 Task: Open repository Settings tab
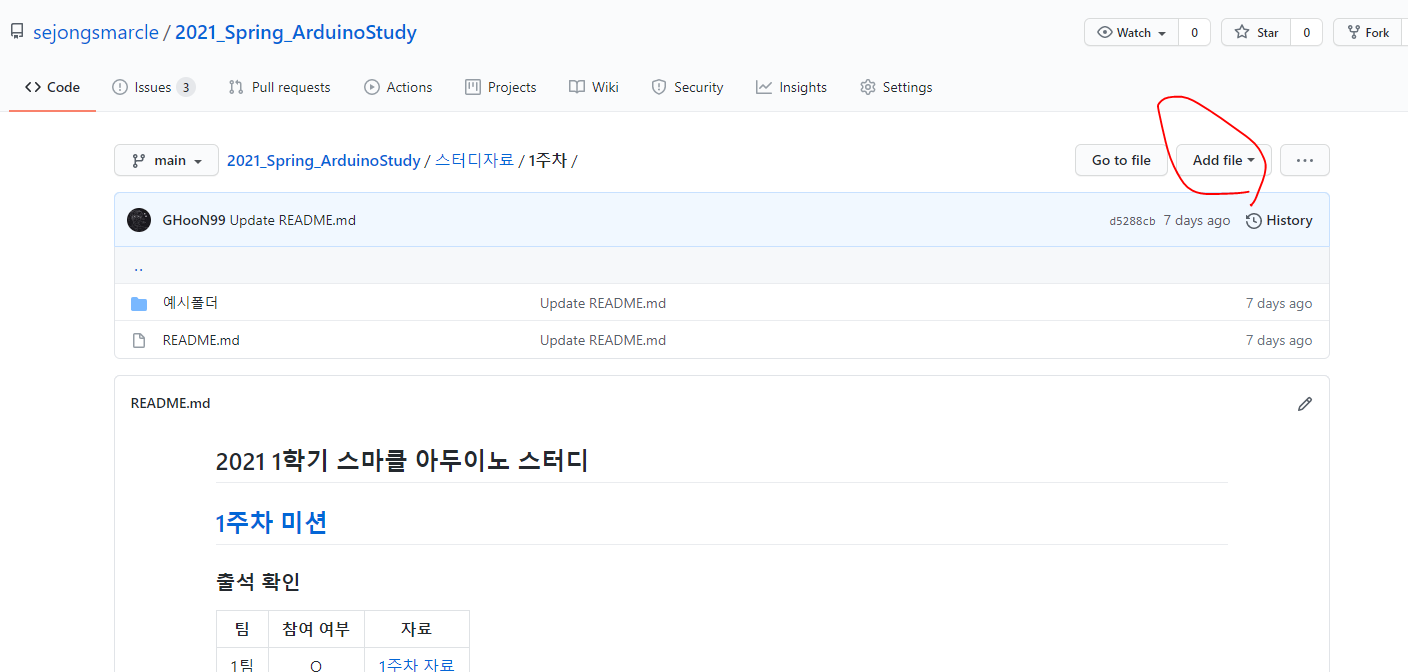[896, 87]
